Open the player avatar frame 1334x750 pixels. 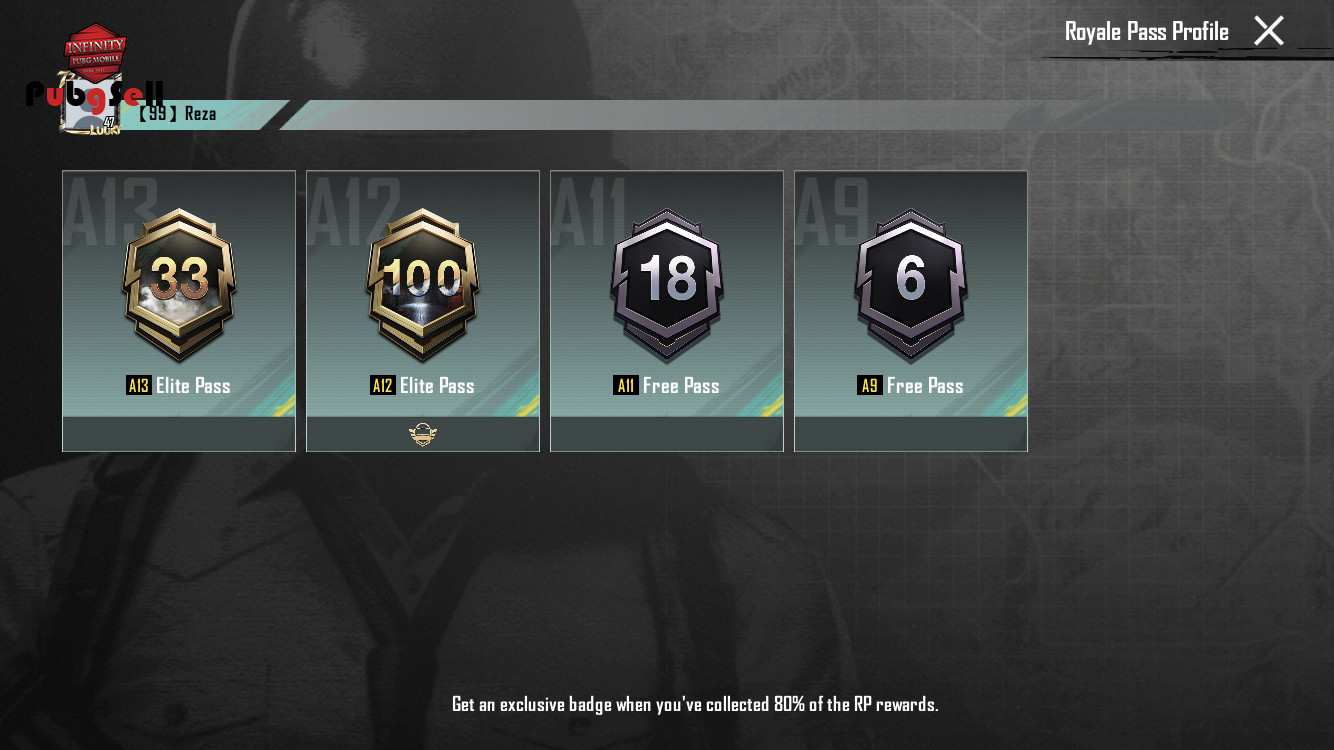point(92,103)
